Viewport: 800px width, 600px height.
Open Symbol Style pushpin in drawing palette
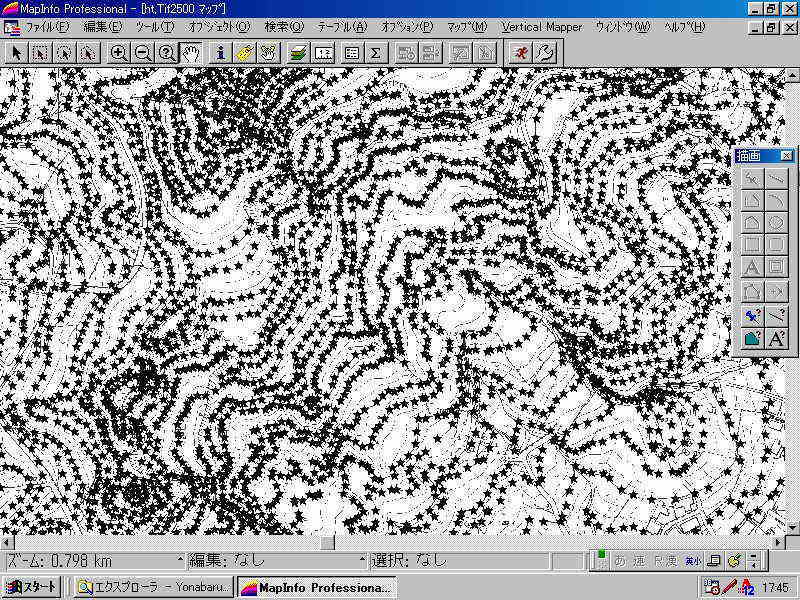coord(754,316)
